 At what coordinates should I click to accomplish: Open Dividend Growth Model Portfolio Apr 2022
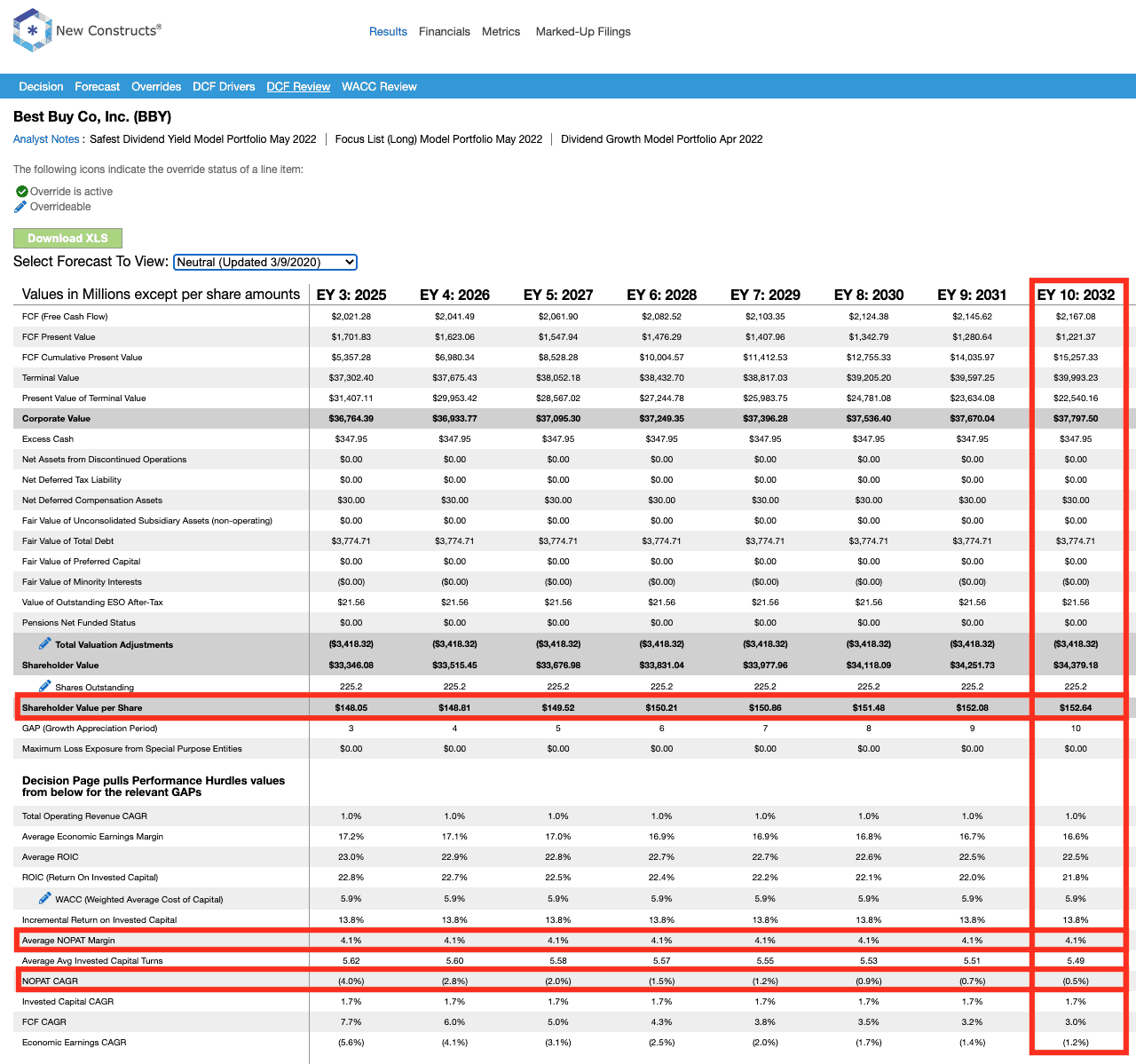[662, 139]
